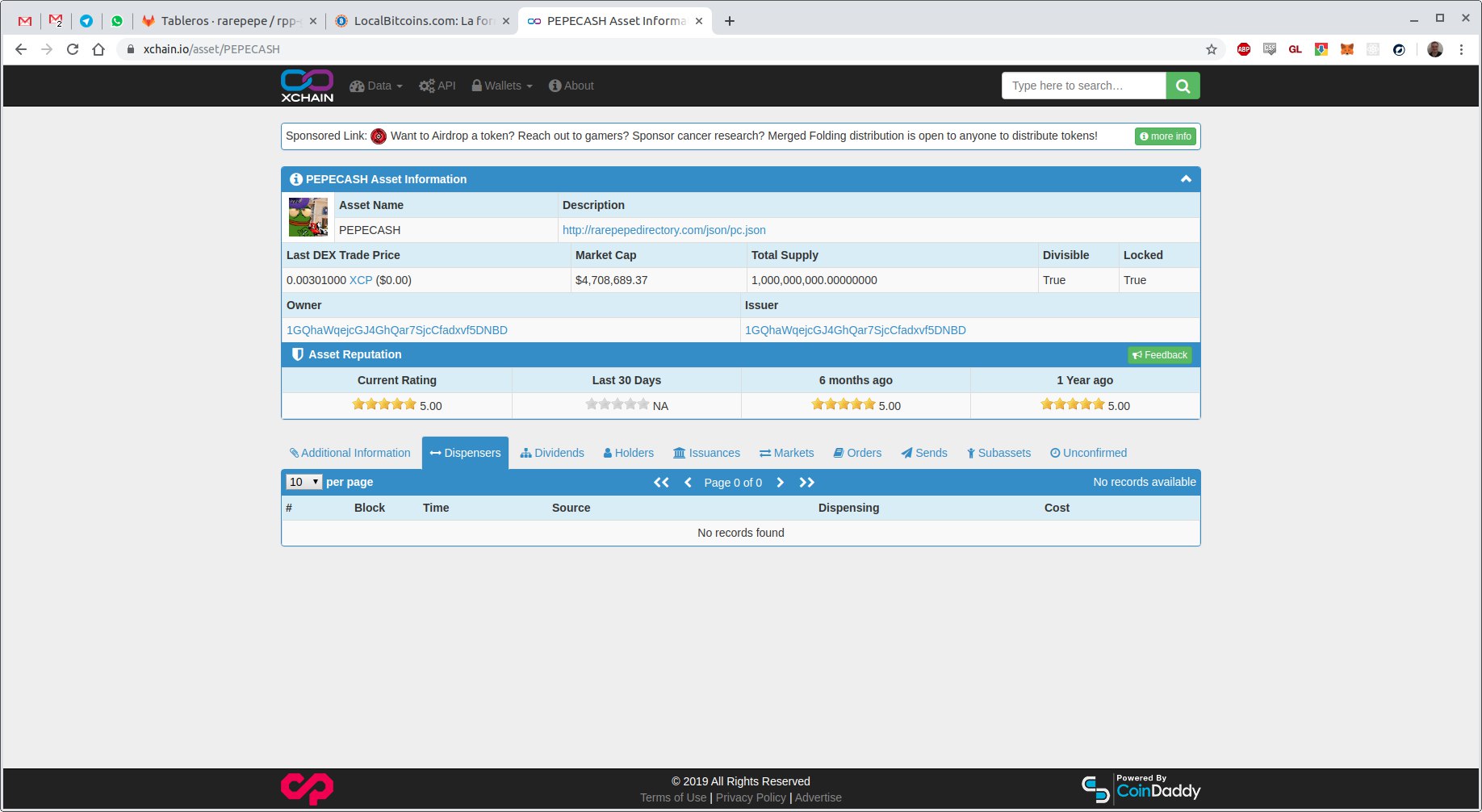
Task: Open a new browser tab
Action: [x=730, y=21]
